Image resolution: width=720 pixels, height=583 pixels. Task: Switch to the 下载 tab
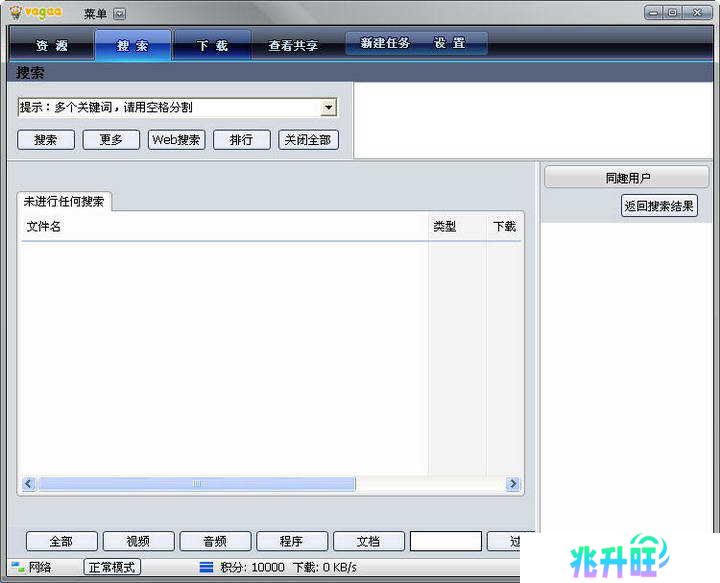(213, 45)
